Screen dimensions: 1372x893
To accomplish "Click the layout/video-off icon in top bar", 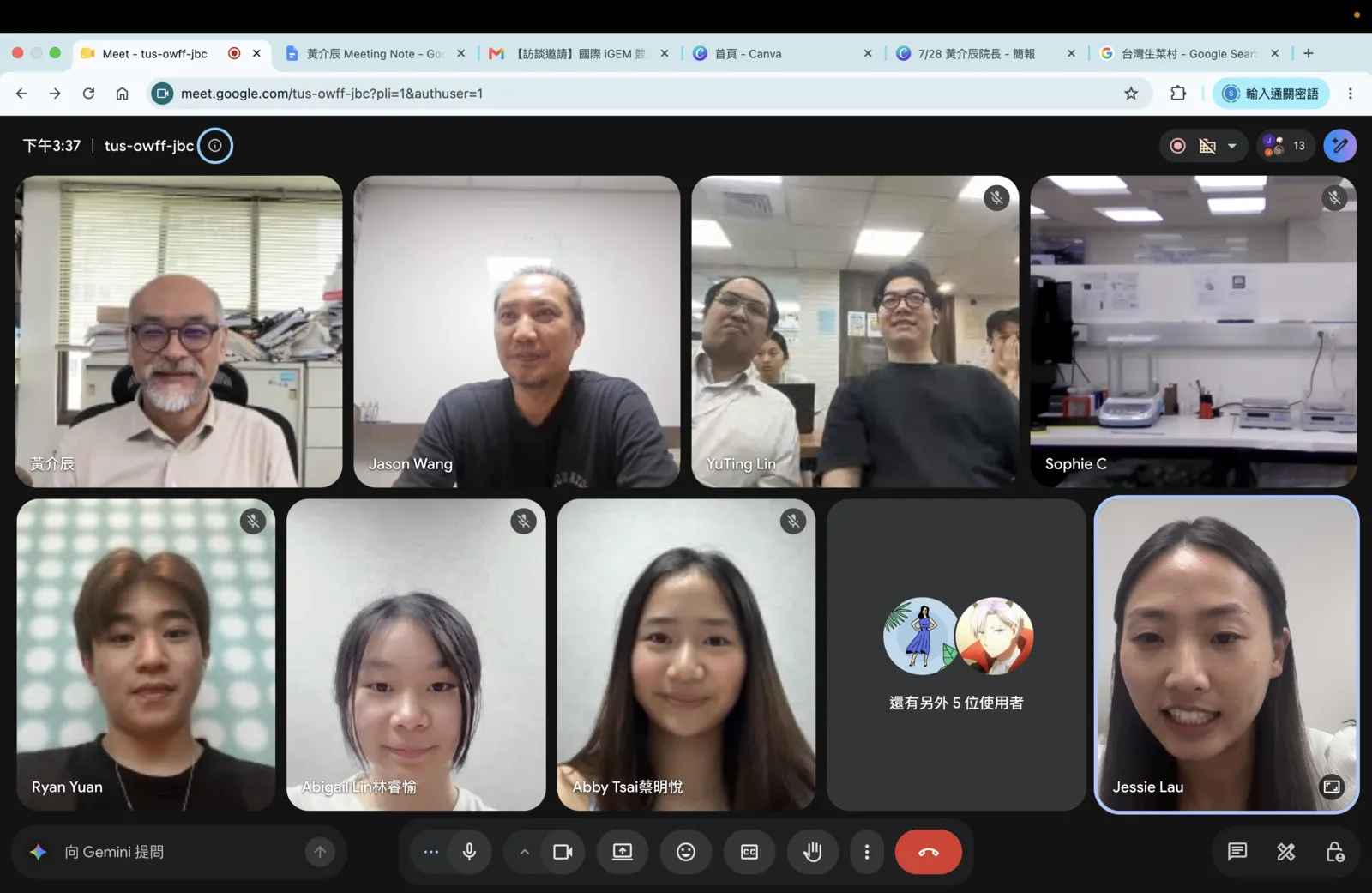I will point(1207,146).
